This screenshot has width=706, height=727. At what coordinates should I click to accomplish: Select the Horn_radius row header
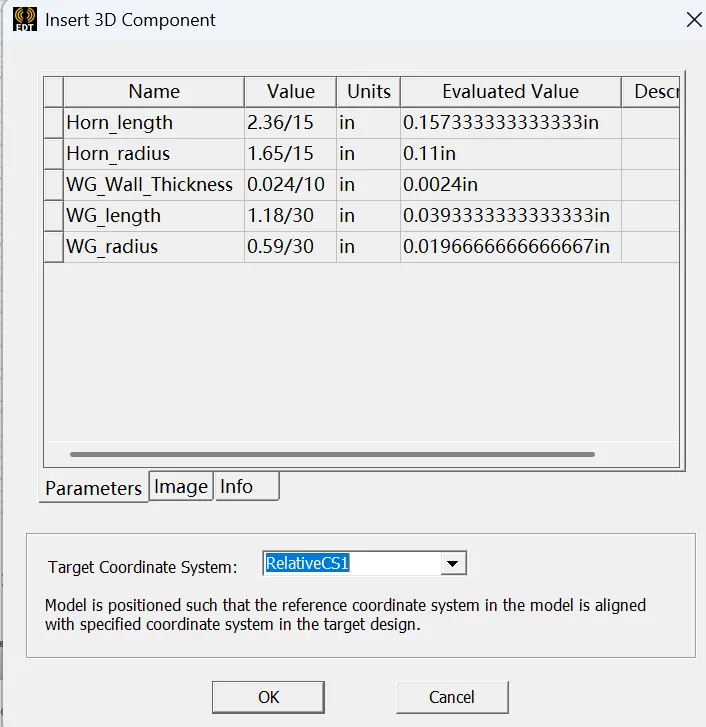54,153
